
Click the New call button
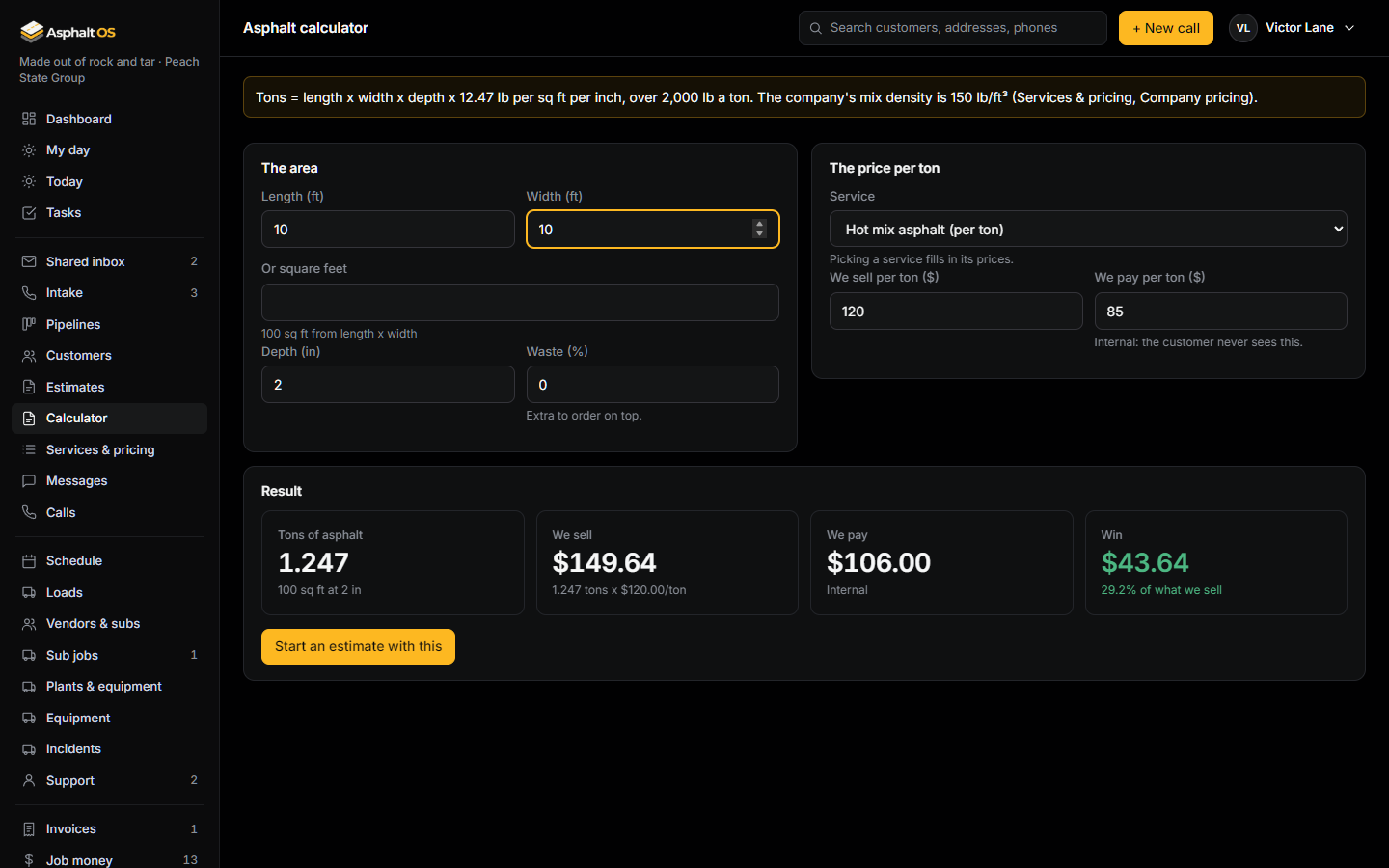1166,28
